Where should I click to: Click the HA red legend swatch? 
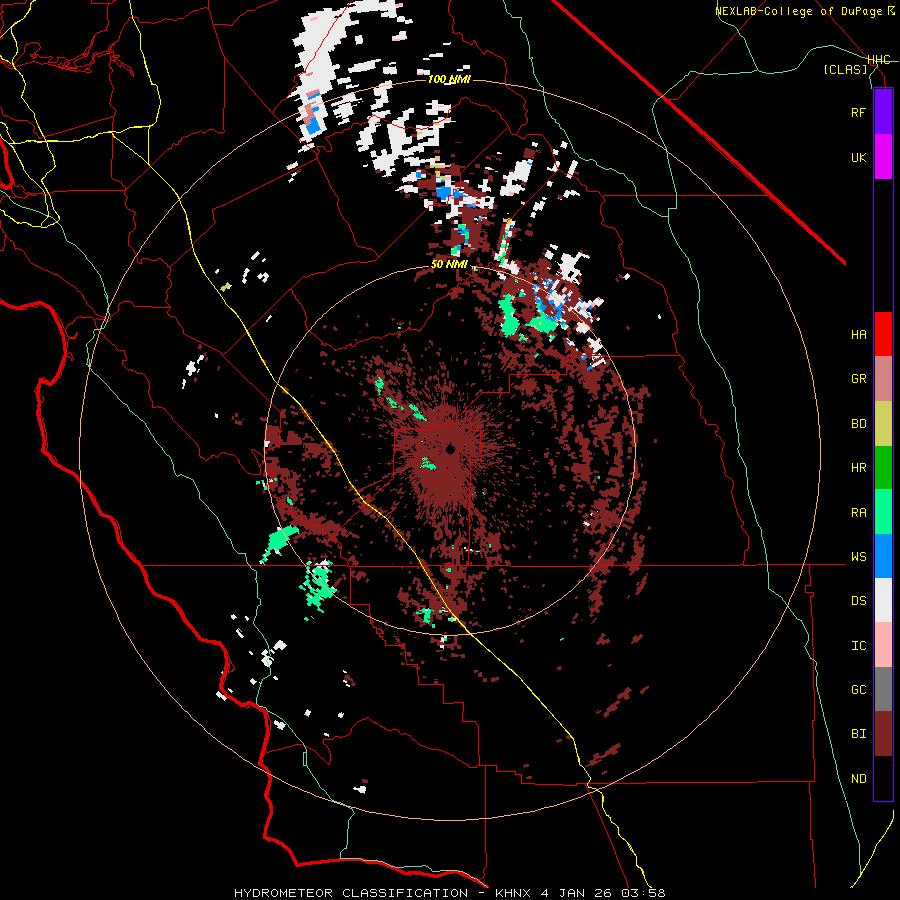coord(883,334)
